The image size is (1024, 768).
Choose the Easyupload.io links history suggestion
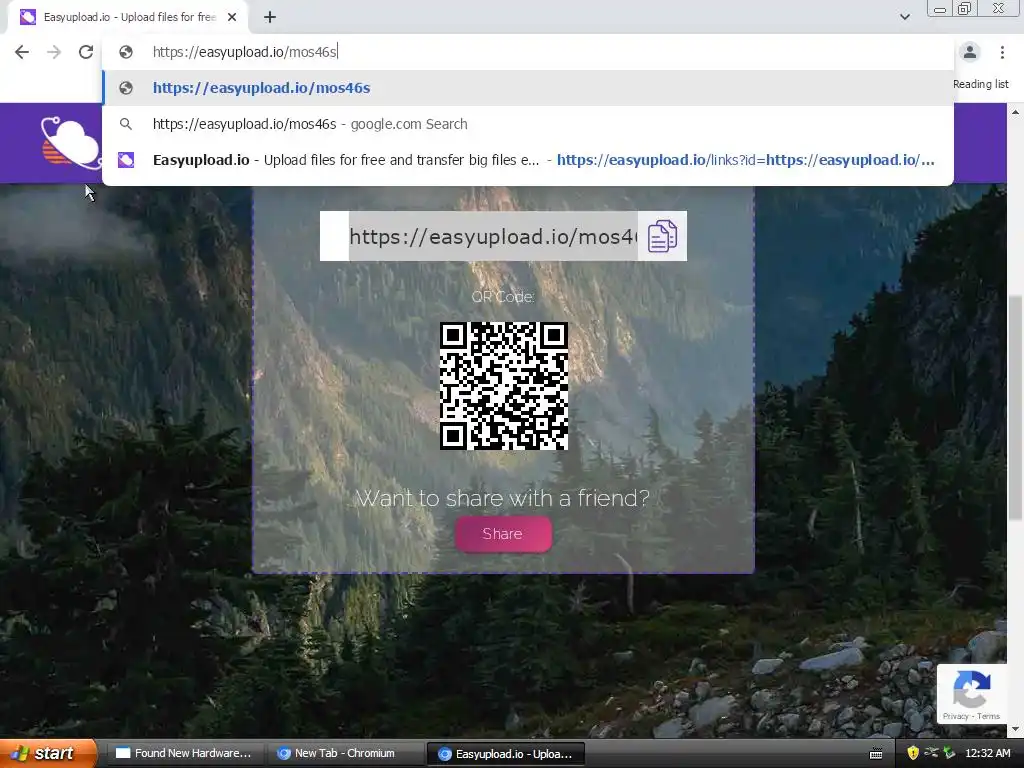pos(528,160)
